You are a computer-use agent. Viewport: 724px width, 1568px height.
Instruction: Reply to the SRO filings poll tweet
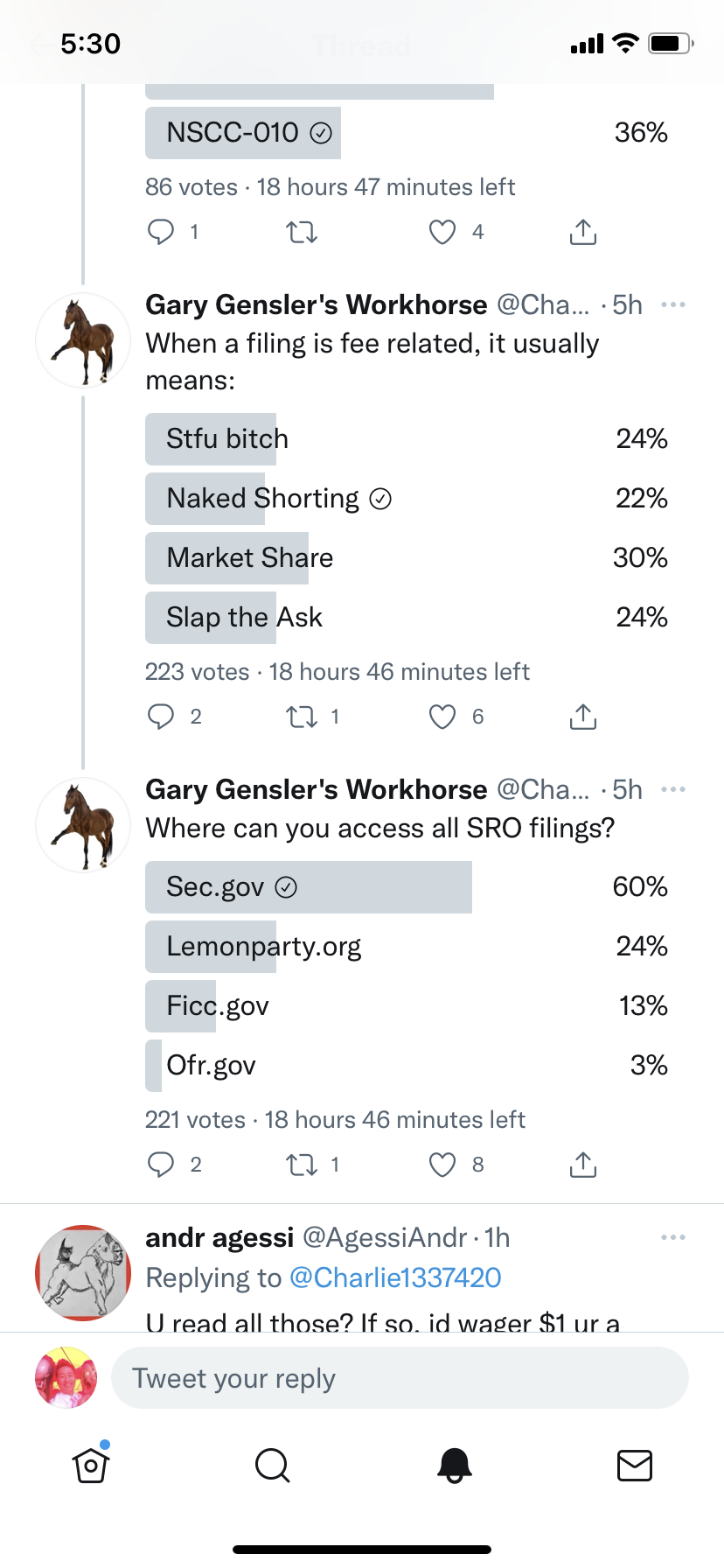pos(161,1165)
